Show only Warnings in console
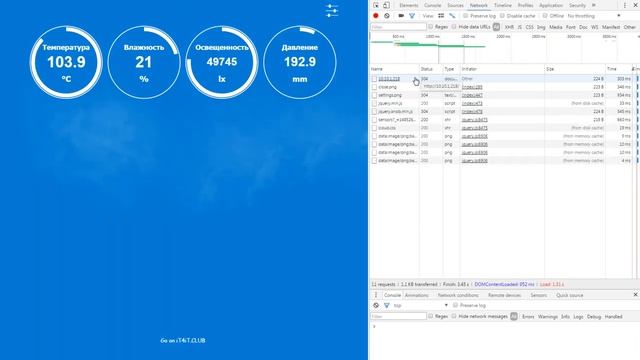 [548, 316]
